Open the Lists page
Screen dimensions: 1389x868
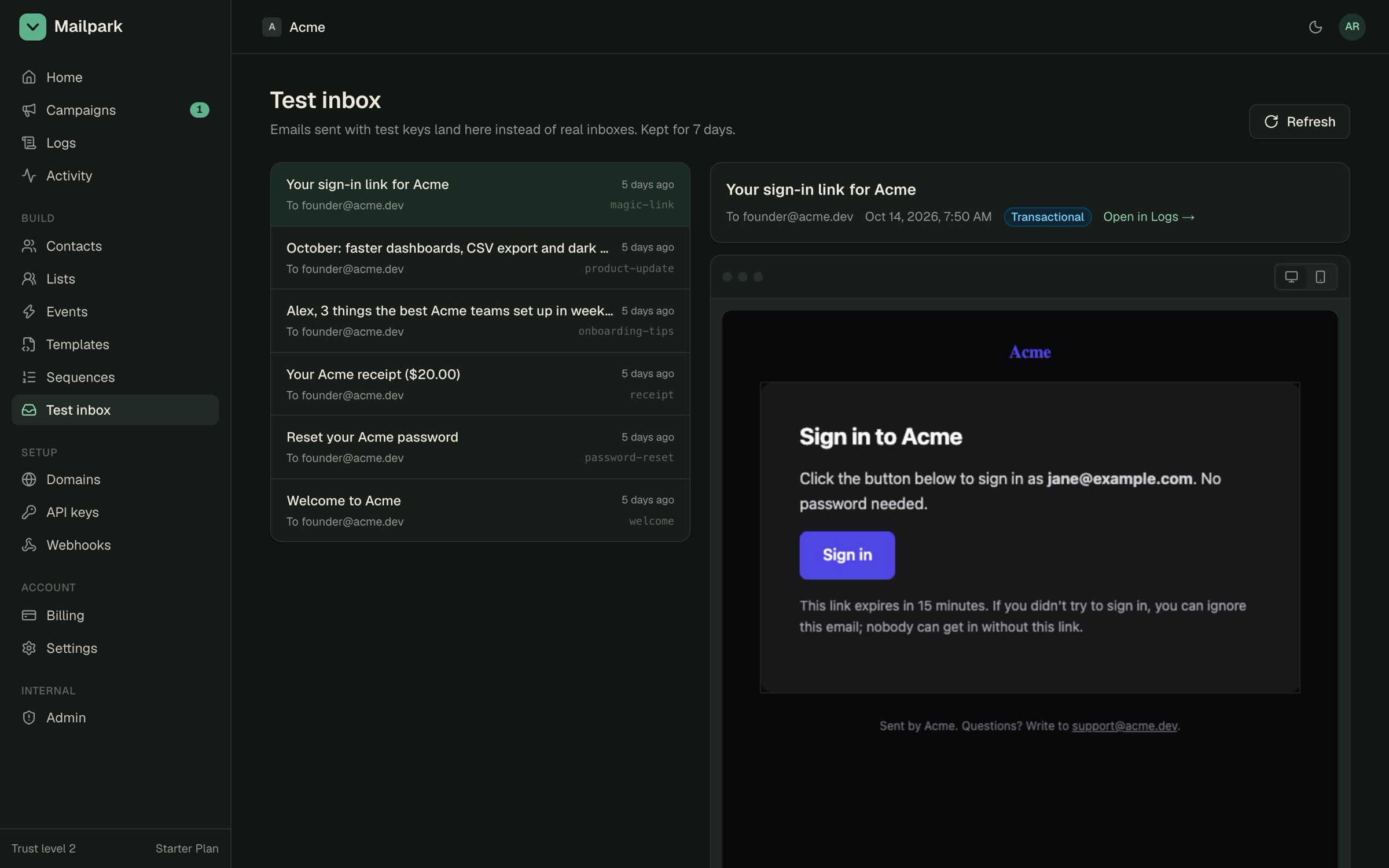pyautogui.click(x=115, y=279)
